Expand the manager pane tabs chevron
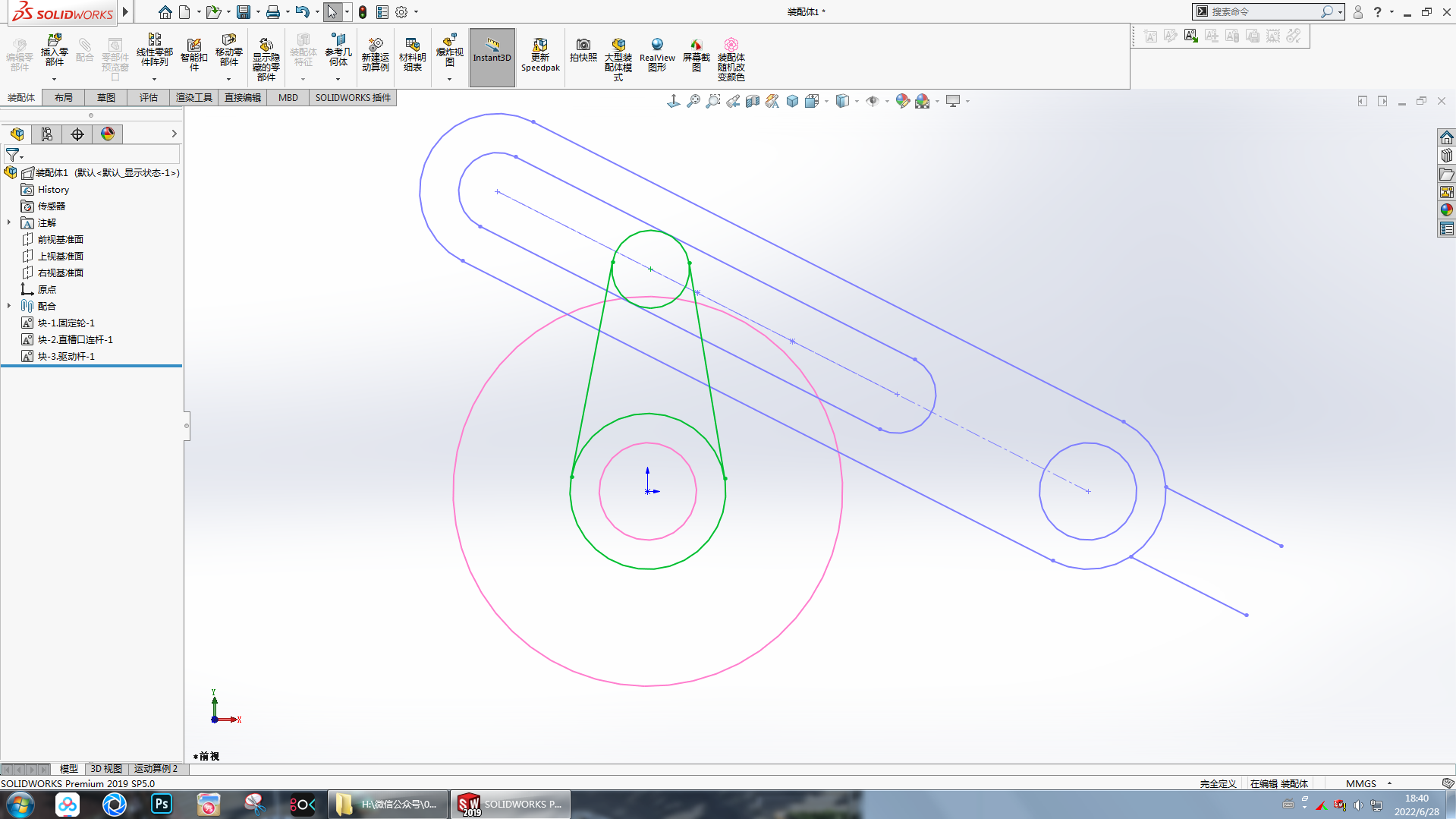The height and width of the screenshot is (819, 1456). point(174,134)
